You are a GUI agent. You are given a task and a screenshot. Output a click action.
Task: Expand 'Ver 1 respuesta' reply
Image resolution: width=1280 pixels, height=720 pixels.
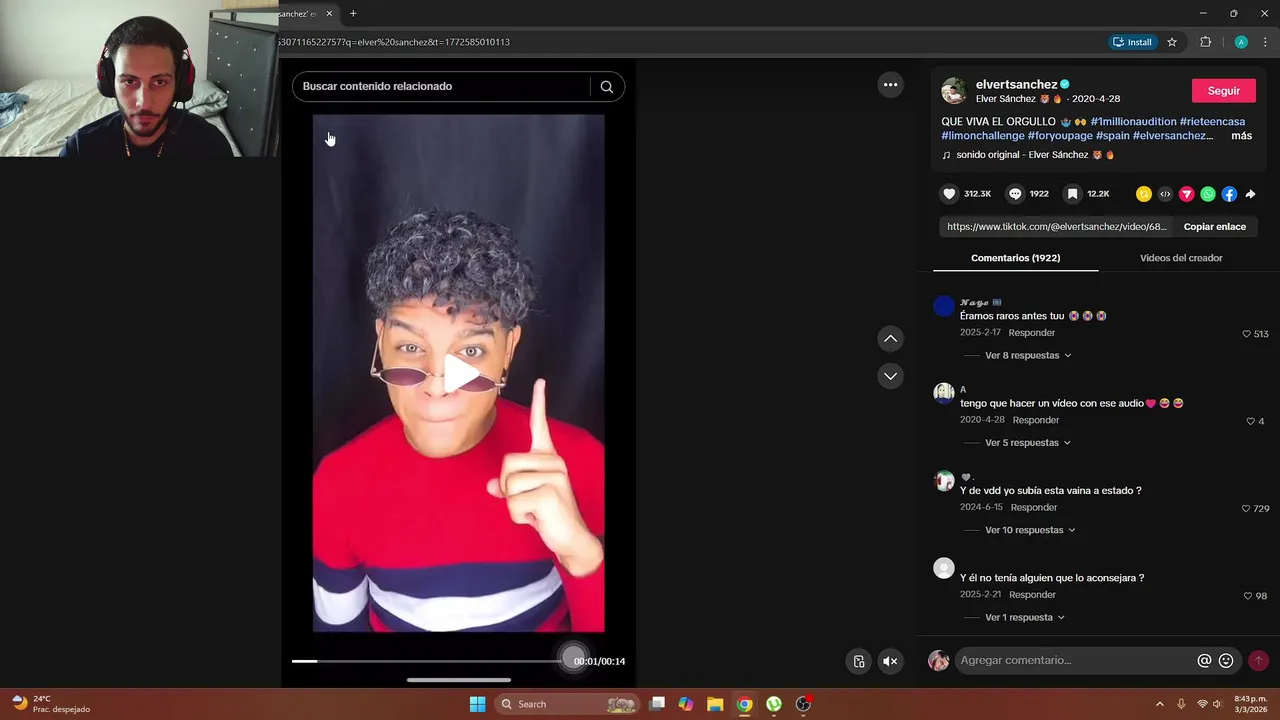tap(1025, 618)
